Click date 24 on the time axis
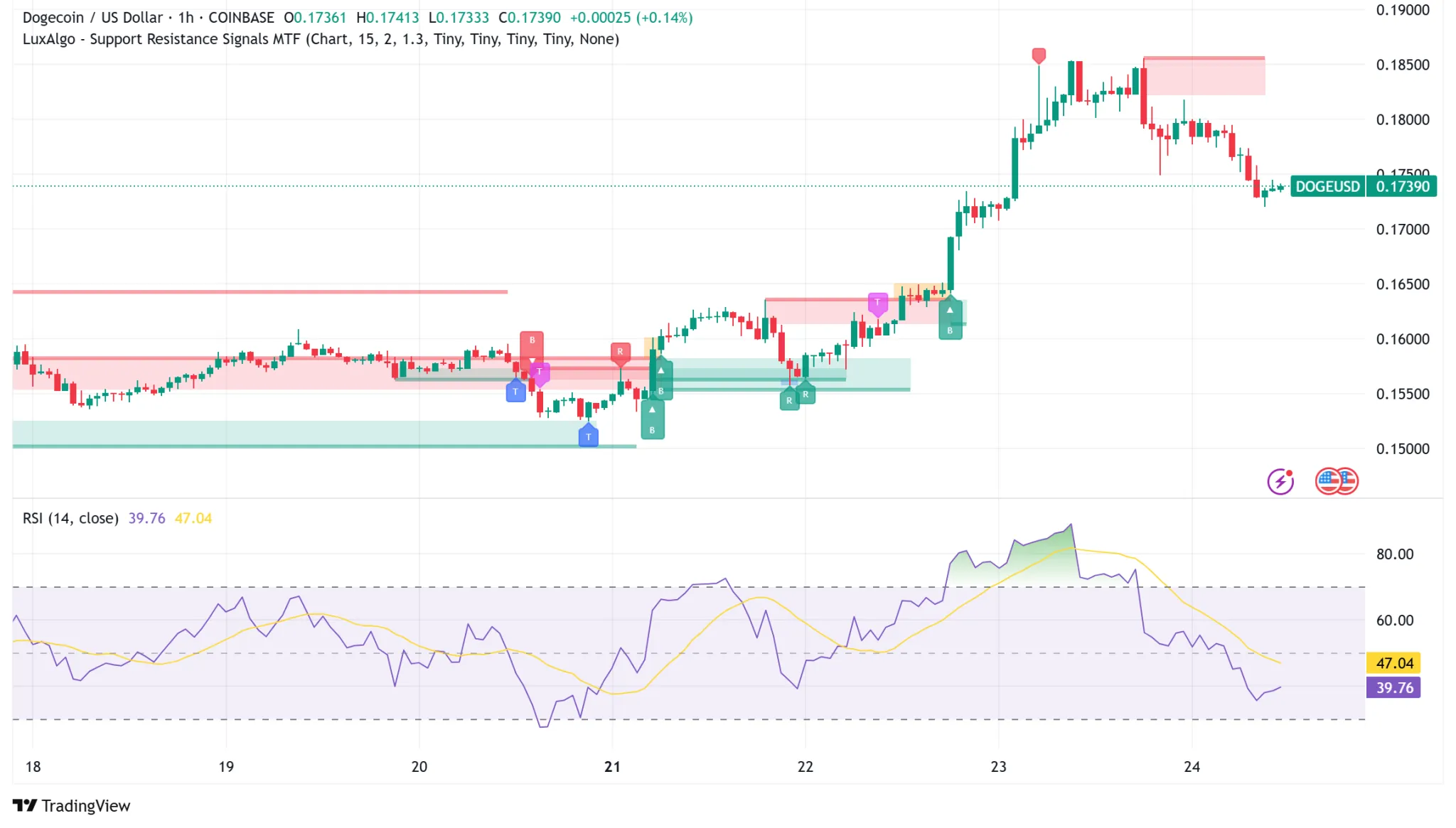Viewport: 1456px width, 828px height. 1192,766
